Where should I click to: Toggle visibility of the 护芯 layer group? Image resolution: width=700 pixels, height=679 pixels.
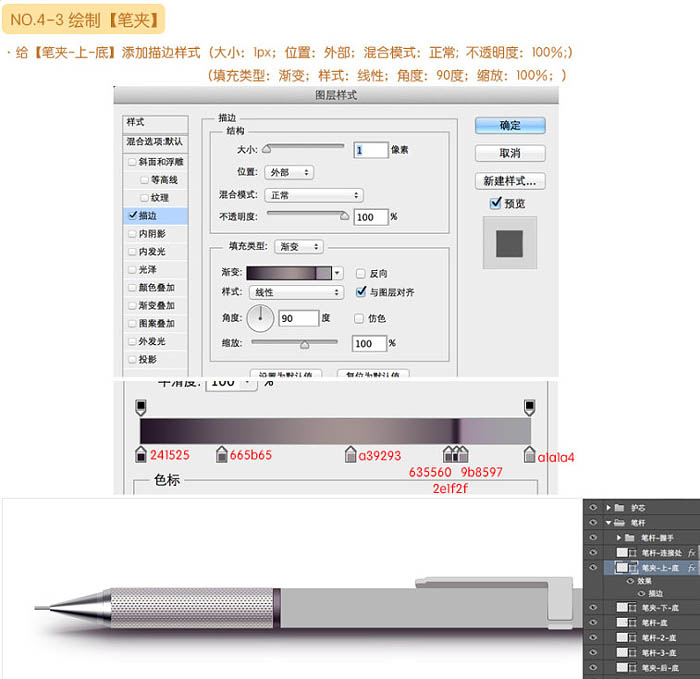[593, 508]
